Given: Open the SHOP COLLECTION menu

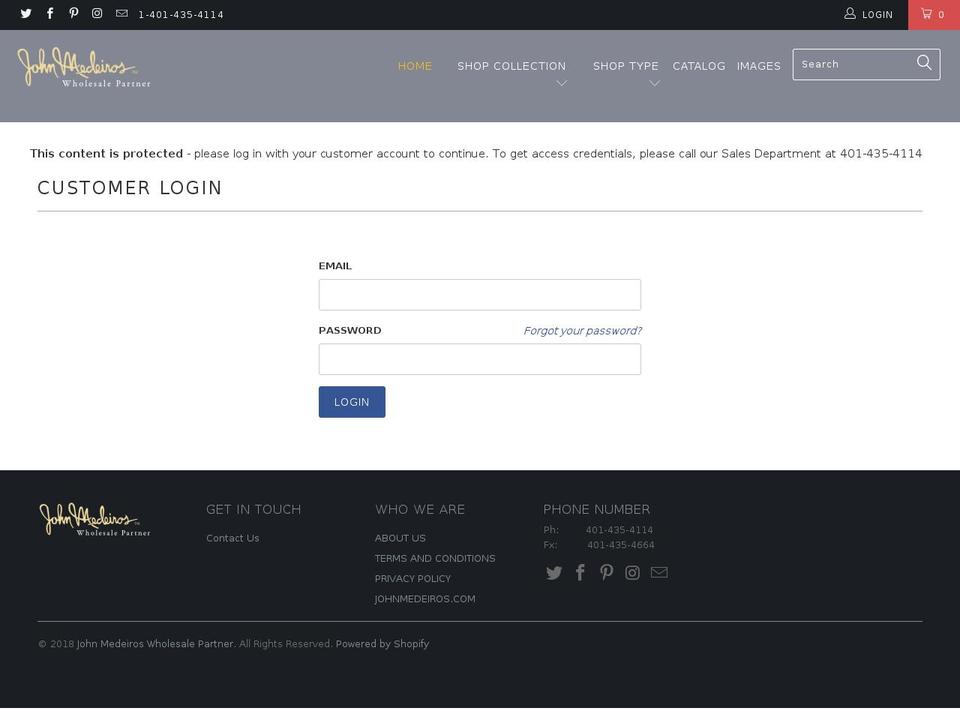Looking at the screenshot, I should [x=512, y=66].
